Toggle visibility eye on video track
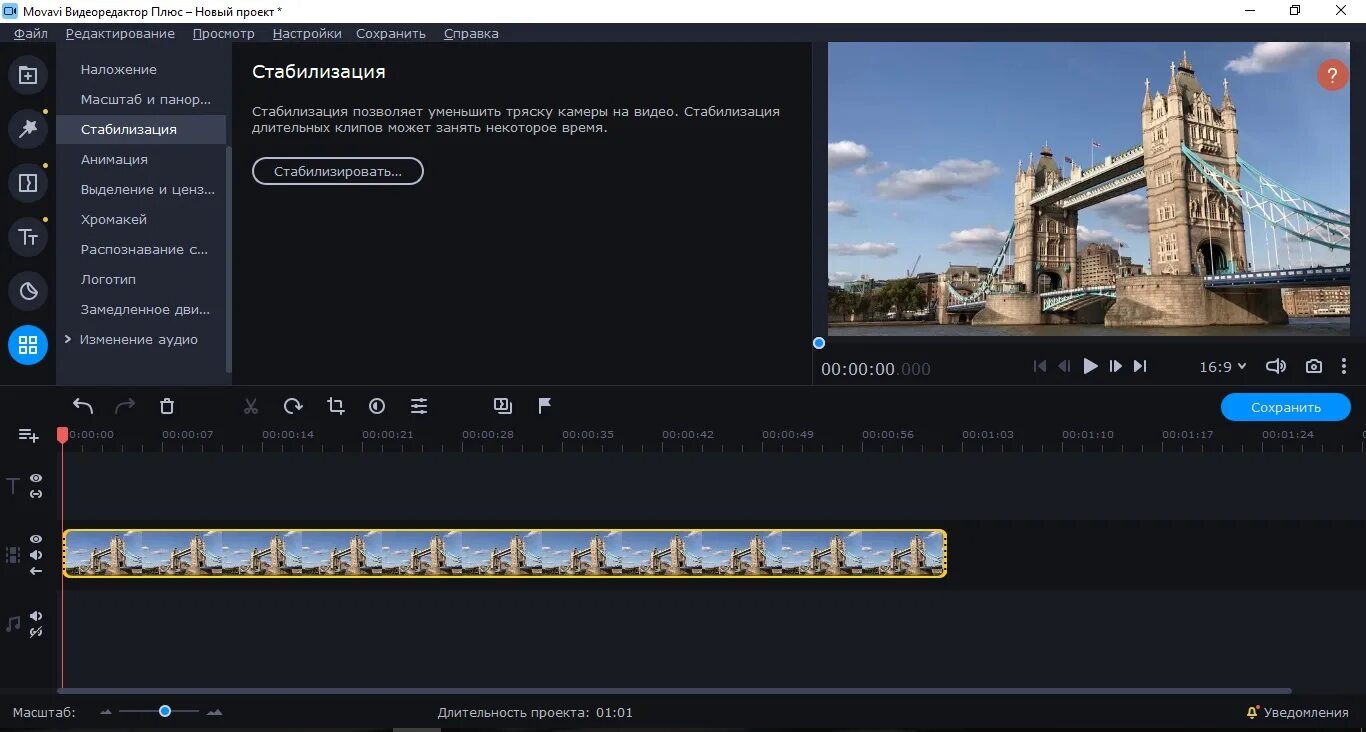The width and height of the screenshot is (1366, 732). coord(36,539)
